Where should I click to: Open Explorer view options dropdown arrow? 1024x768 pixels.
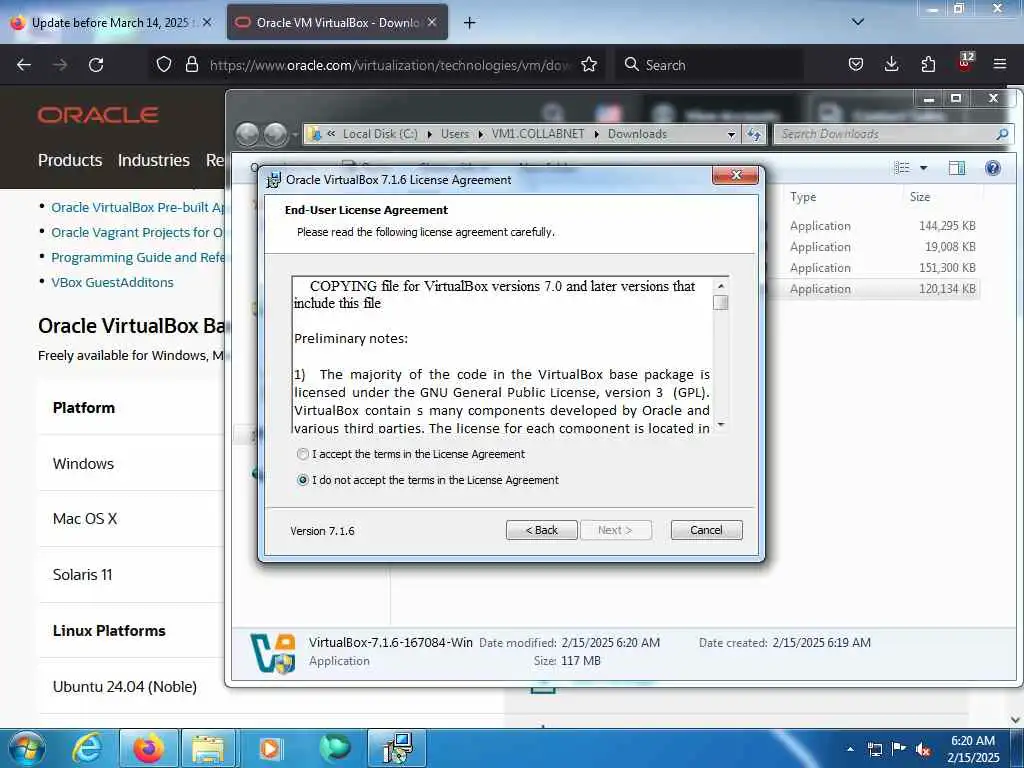tap(923, 168)
